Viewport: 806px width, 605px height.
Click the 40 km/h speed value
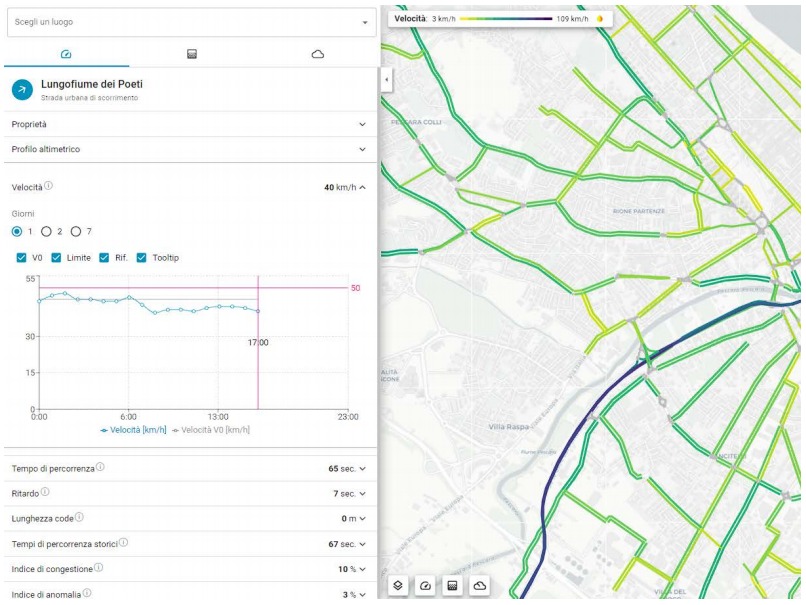[340, 187]
